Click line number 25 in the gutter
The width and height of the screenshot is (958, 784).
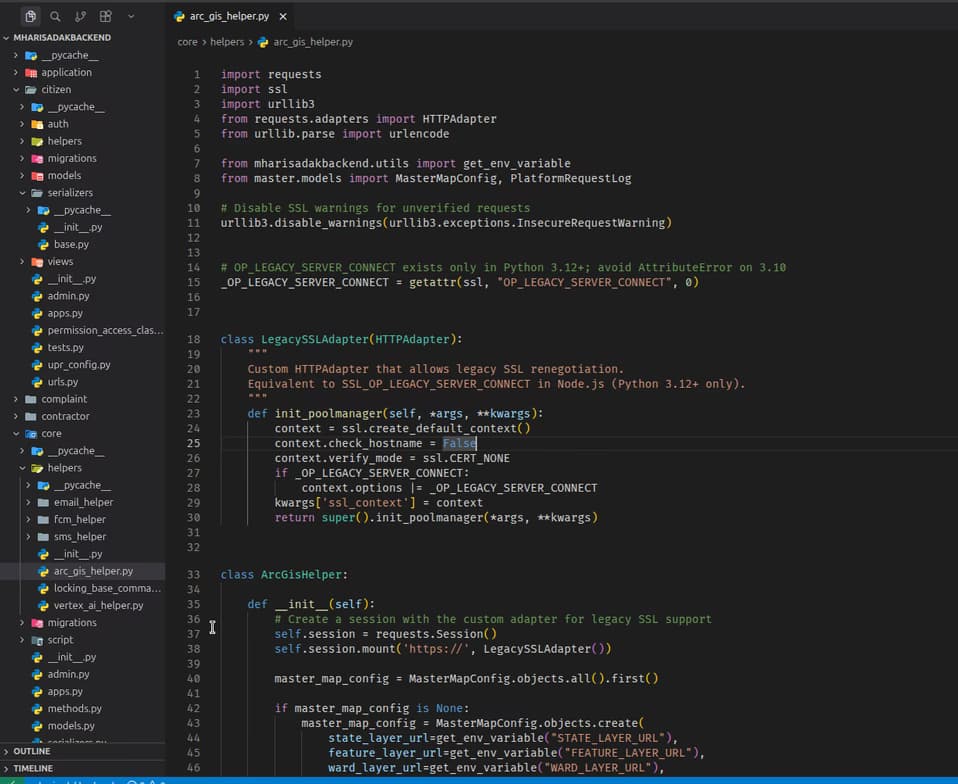point(197,443)
